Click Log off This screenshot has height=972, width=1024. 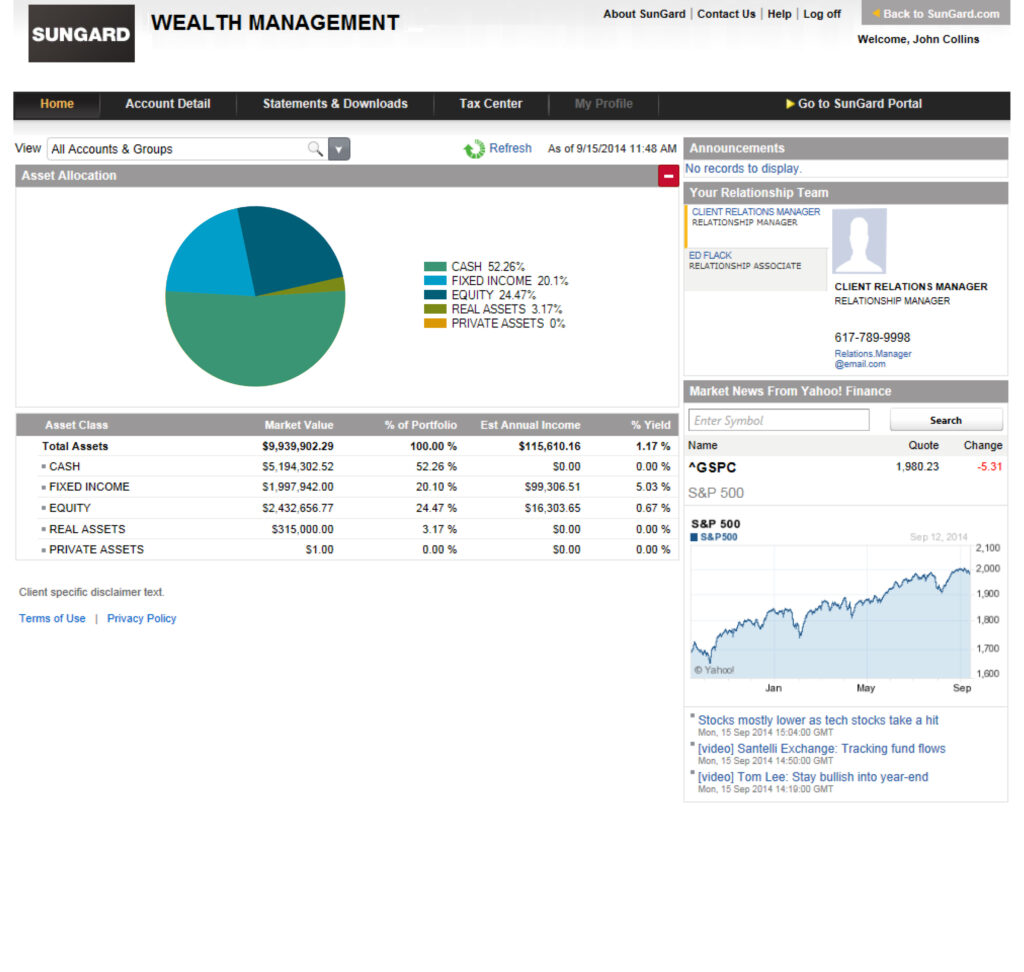822,14
